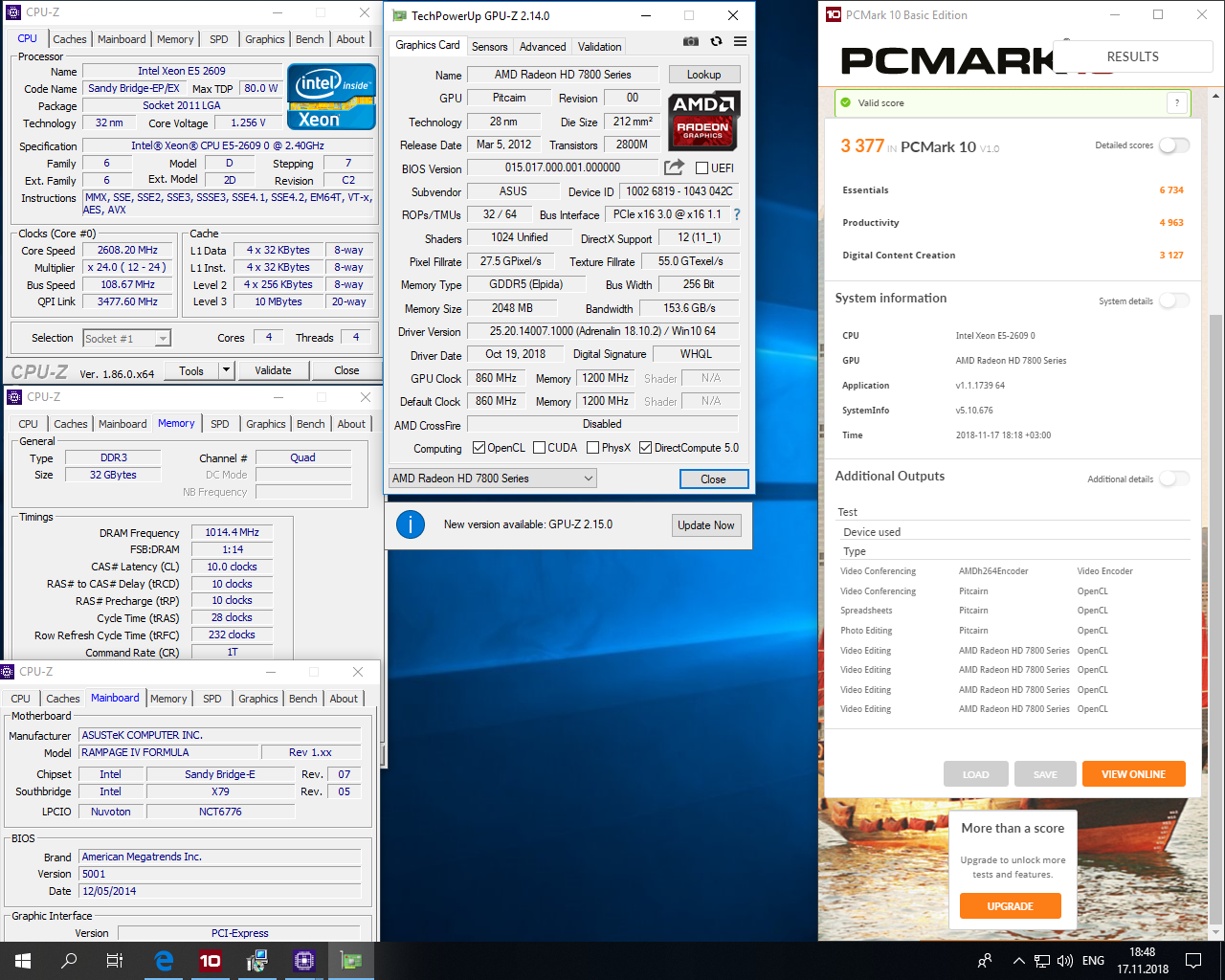Take GPU-Z screenshot with camera icon

(690, 42)
